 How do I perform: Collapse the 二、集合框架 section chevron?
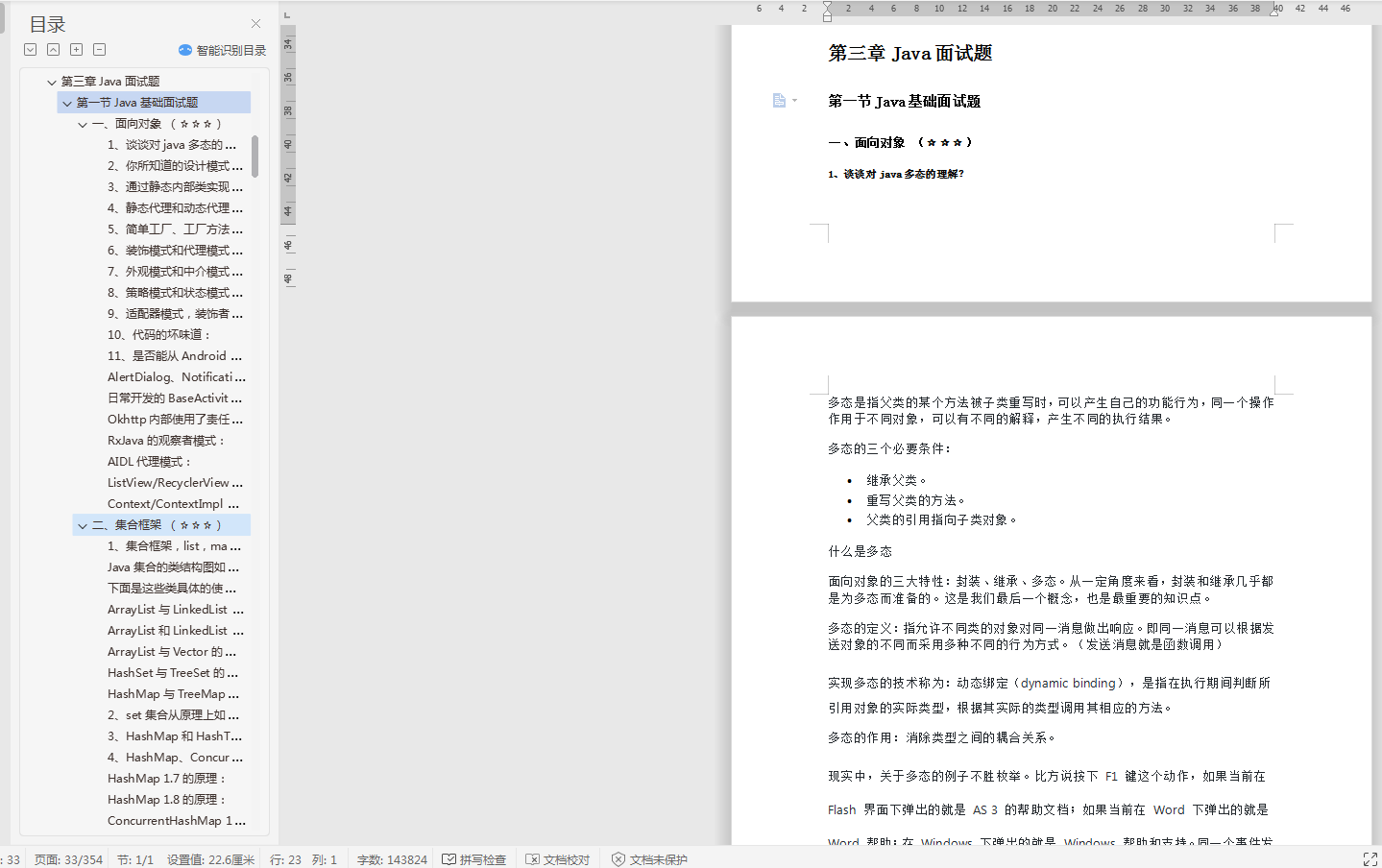point(83,525)
